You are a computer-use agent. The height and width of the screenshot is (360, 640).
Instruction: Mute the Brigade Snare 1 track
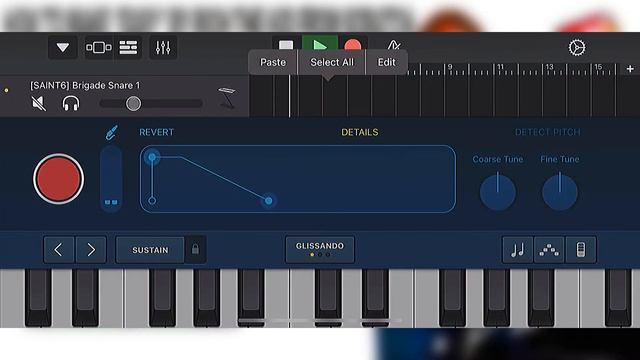coord(39,103)
